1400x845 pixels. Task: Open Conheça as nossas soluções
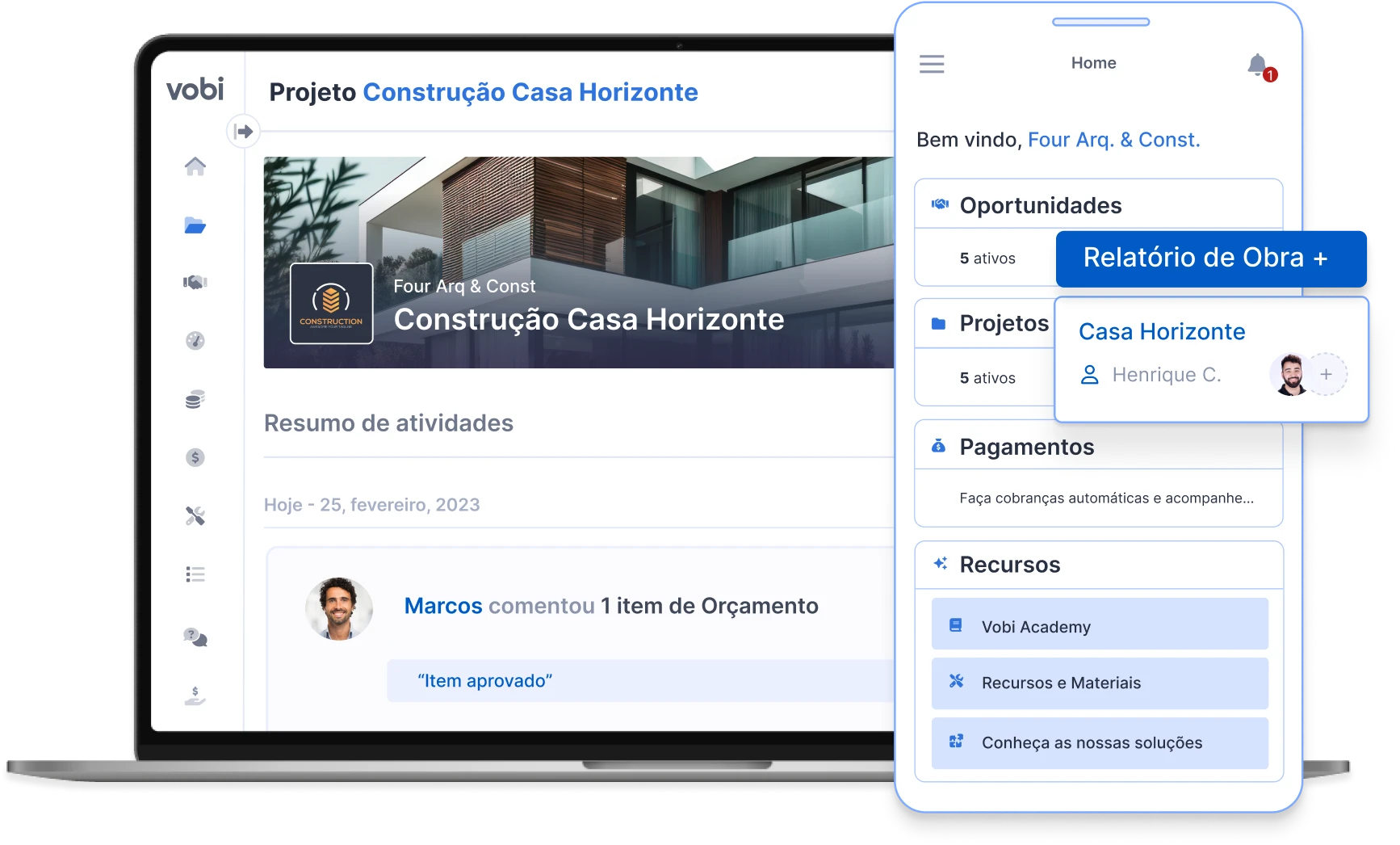[1100, 743]
